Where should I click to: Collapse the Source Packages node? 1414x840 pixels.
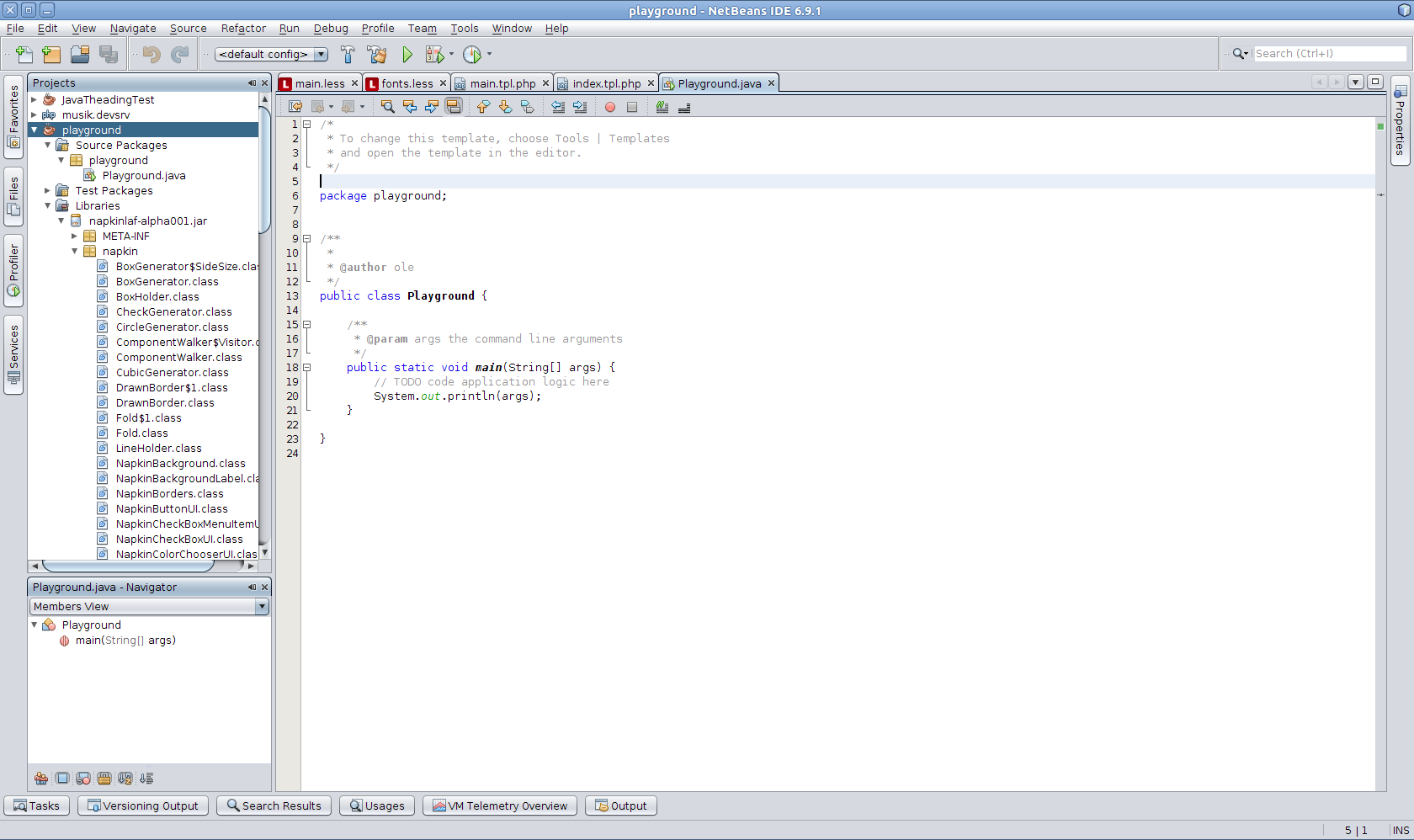coord(48,145)
